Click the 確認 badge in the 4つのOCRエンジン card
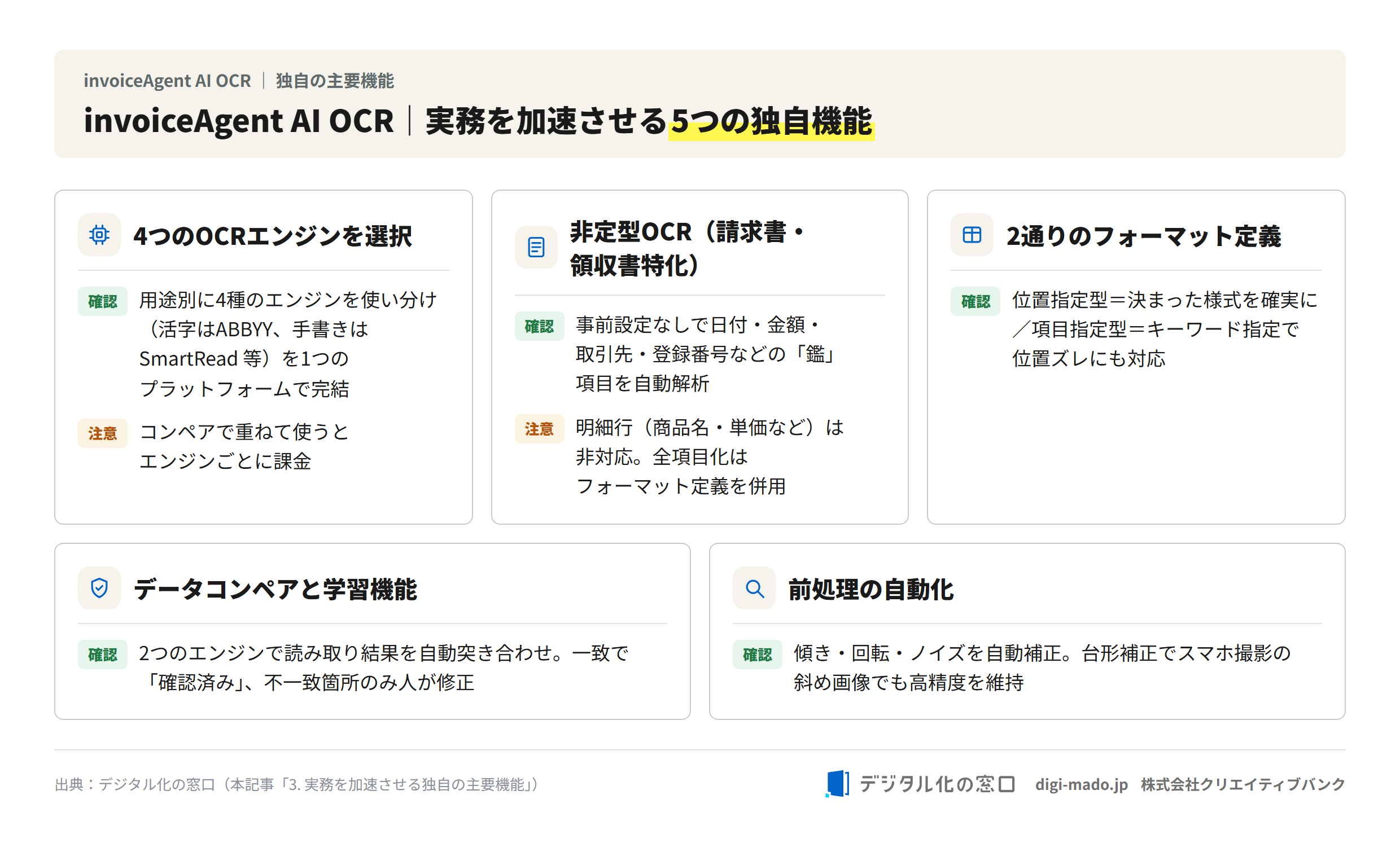 point(103,301)
